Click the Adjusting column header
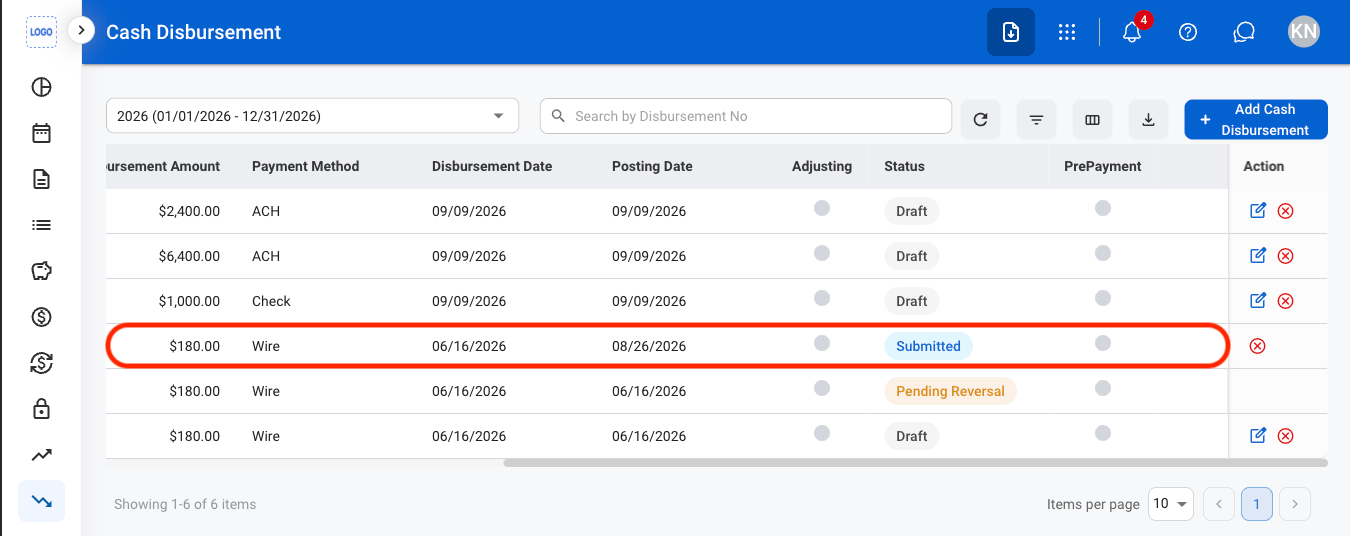 (822, 166)
